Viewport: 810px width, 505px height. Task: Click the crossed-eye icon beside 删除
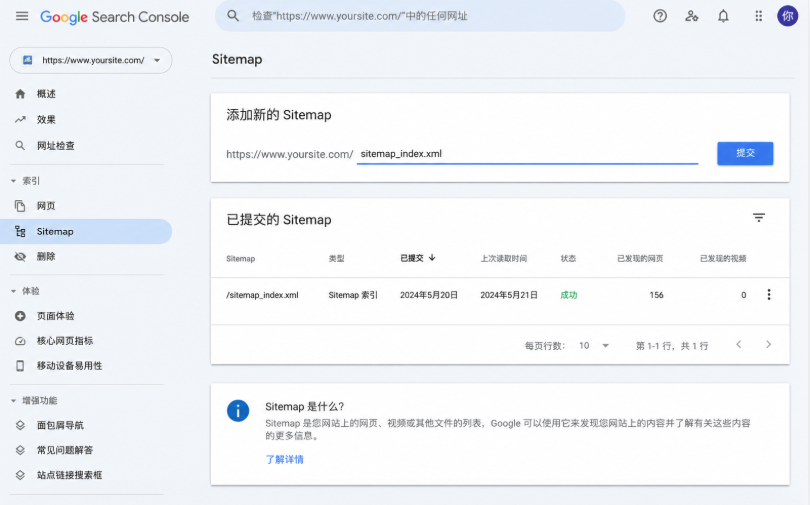[x=20, y=257]
